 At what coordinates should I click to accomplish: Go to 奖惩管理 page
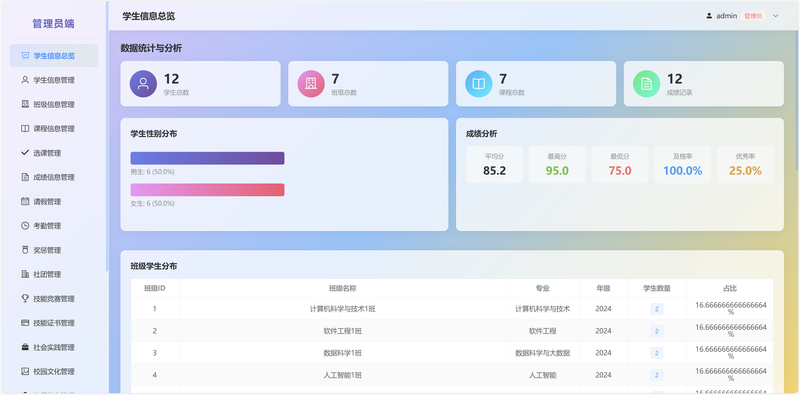pyautogui.click(x=54, y=250)
